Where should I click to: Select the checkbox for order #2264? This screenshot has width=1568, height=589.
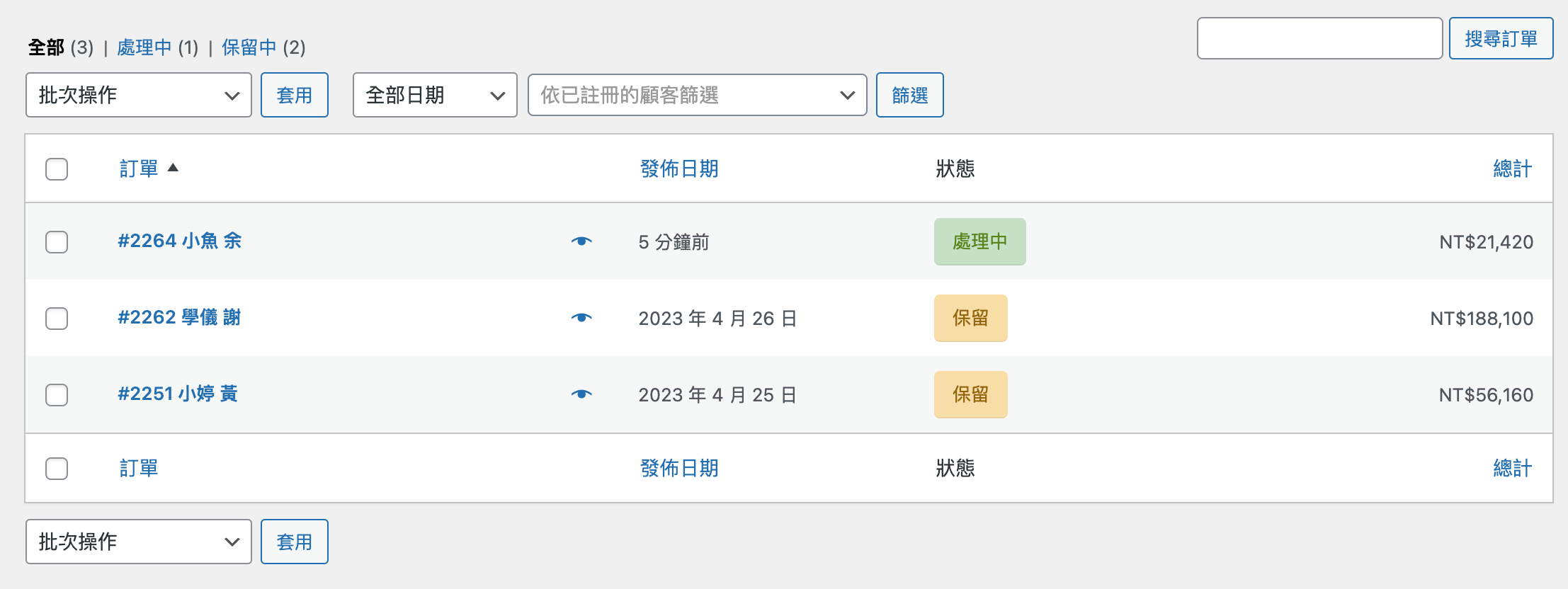[x=57, y=242]
